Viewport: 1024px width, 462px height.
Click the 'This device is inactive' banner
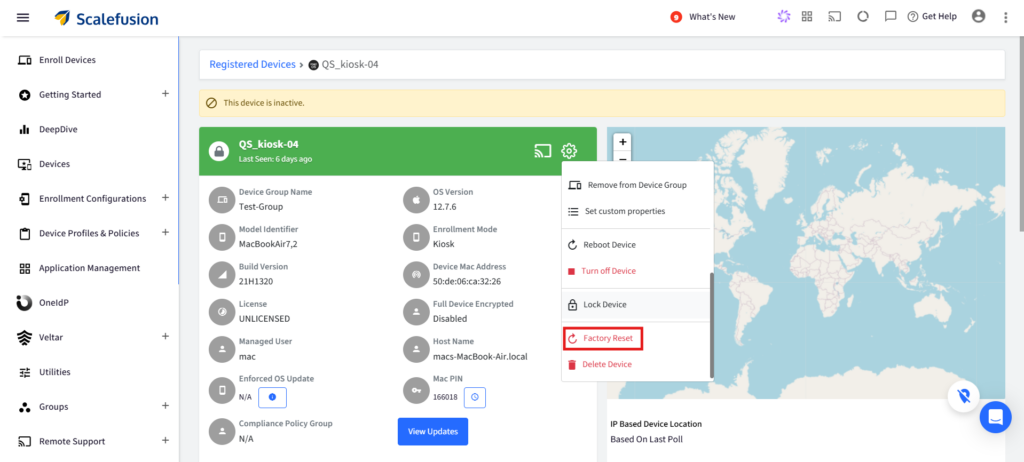tap(601, 103)
